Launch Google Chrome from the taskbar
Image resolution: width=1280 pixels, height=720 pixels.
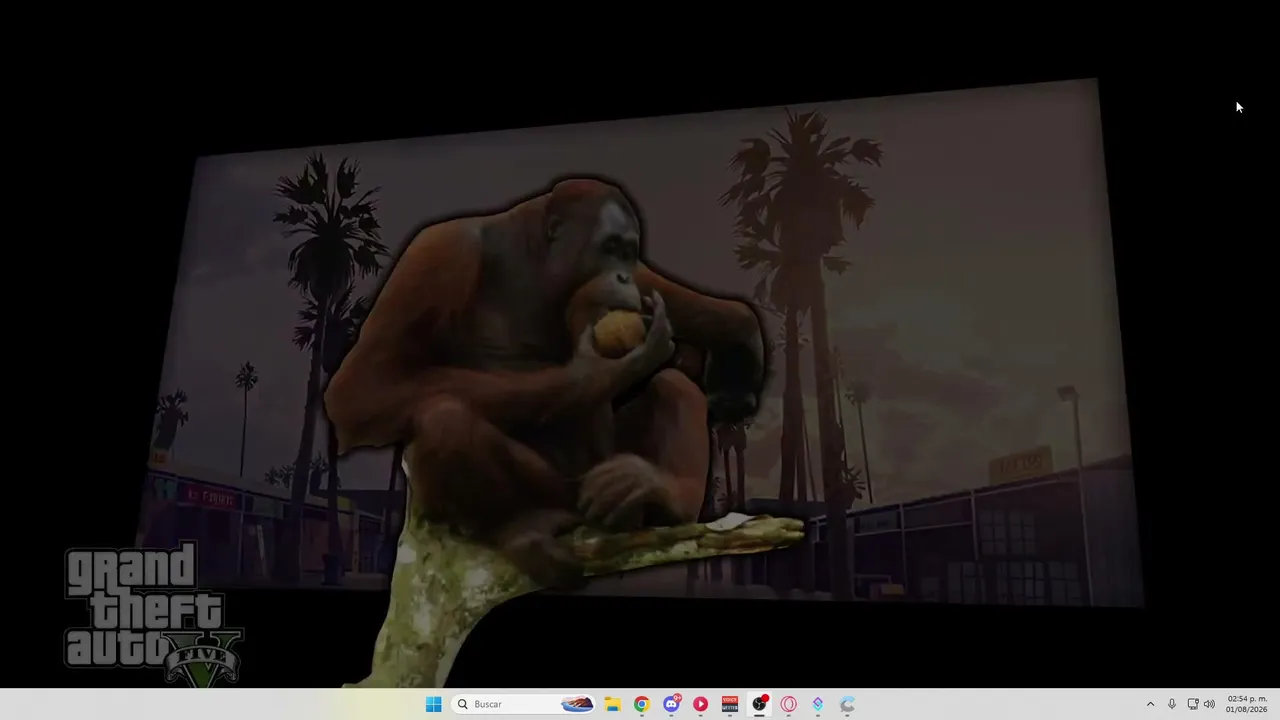(x=641, y=704)
